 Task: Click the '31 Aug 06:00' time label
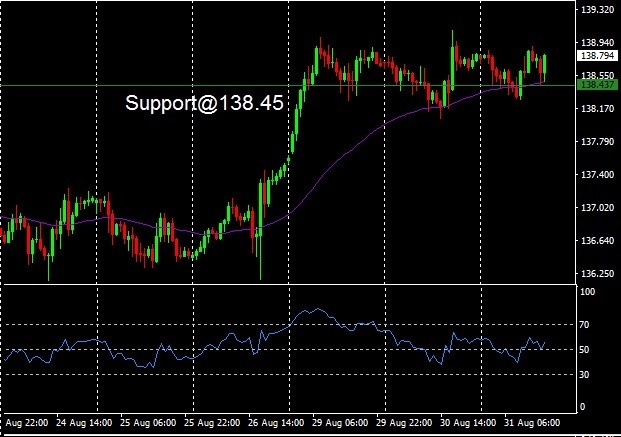point(532,423)
